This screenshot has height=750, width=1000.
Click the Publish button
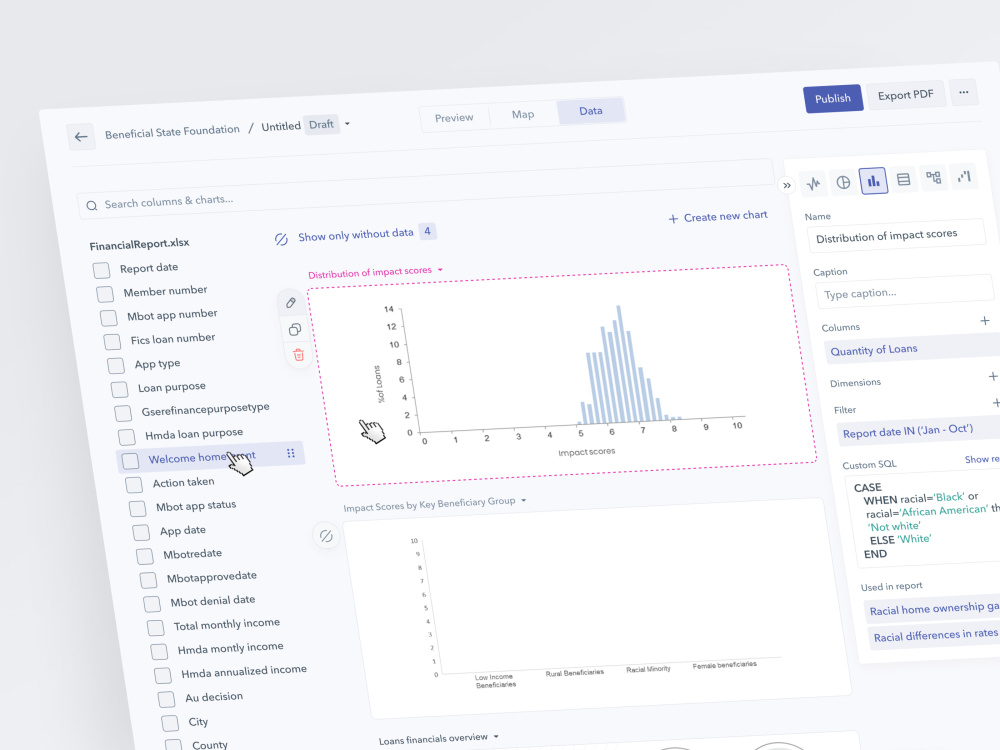[x=833, y=98]
